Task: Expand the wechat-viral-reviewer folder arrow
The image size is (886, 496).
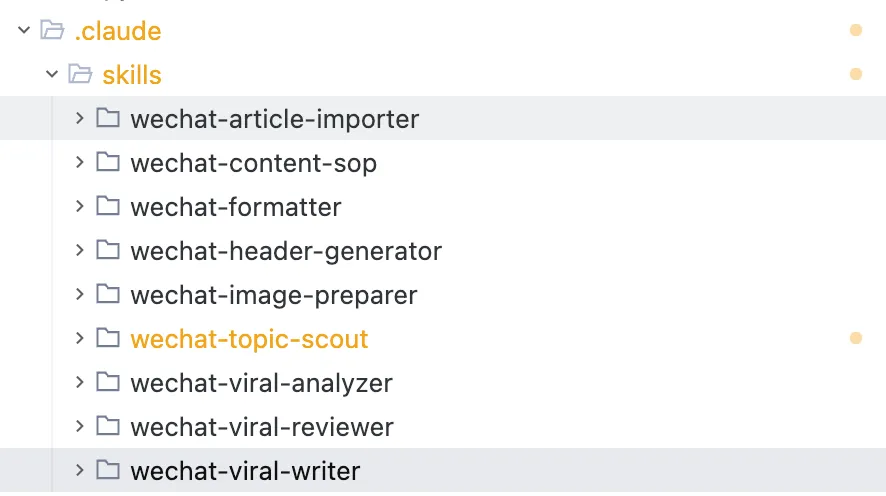Action: coord(80,427)
